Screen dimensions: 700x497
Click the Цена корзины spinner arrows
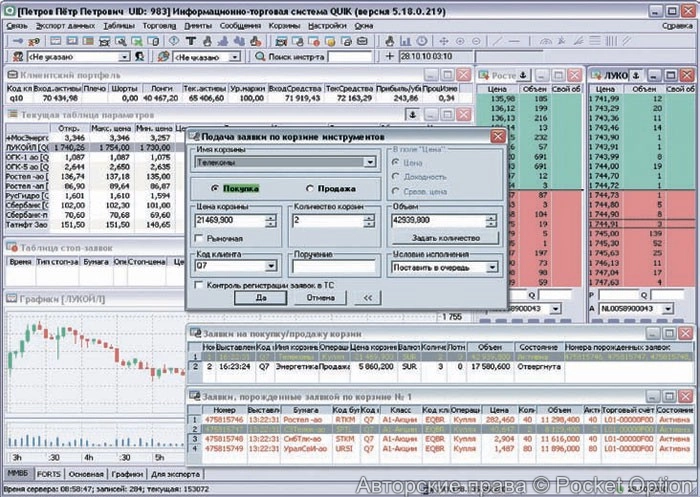tap(272, 220)
